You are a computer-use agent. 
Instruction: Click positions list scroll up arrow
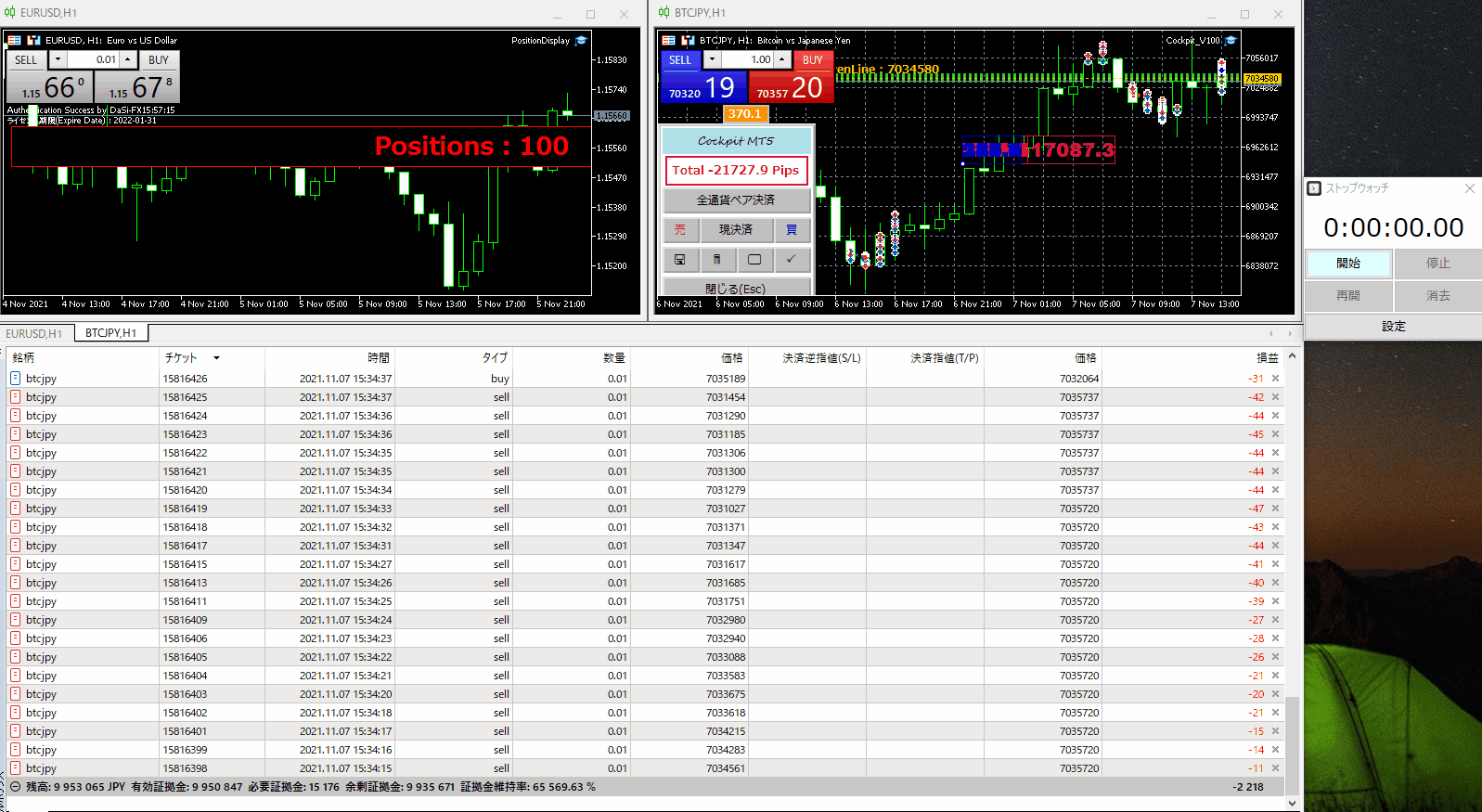pyautogui.click(x=1292, y=356)
